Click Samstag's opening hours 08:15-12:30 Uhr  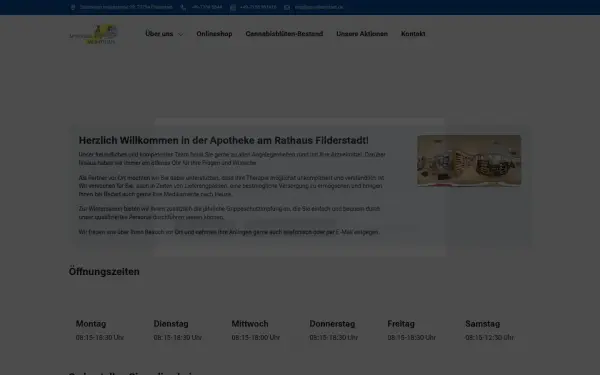point(489,338)
